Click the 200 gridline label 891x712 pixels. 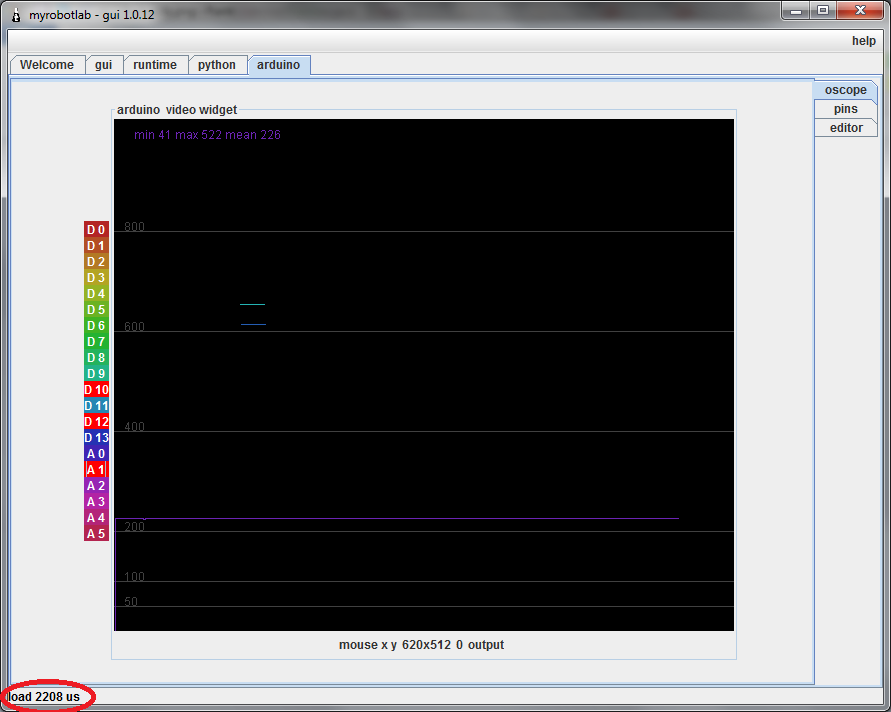[x=134, y=527]
